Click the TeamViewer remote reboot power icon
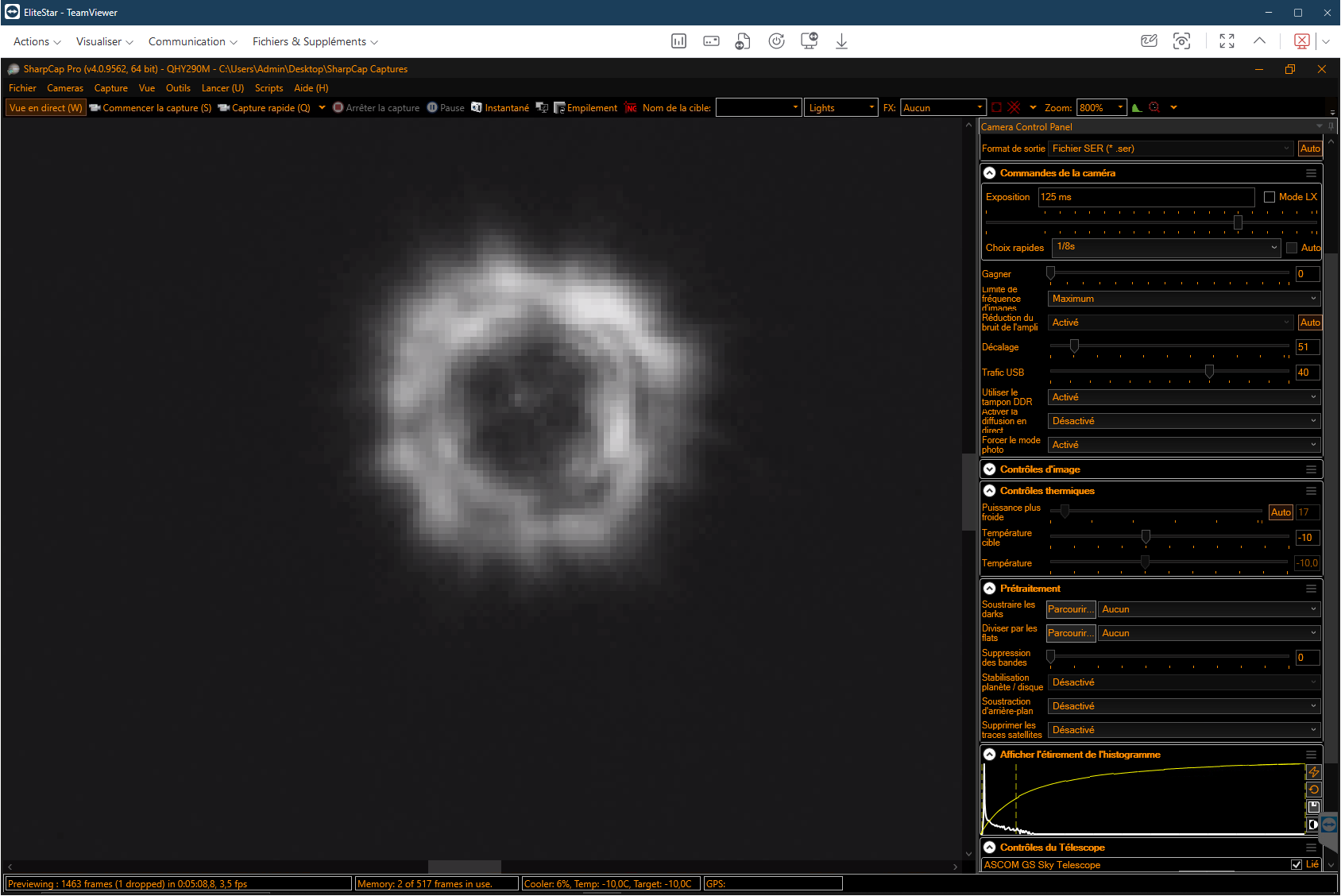Screen dimensions: 1341x896 click(x=776, y=41)
